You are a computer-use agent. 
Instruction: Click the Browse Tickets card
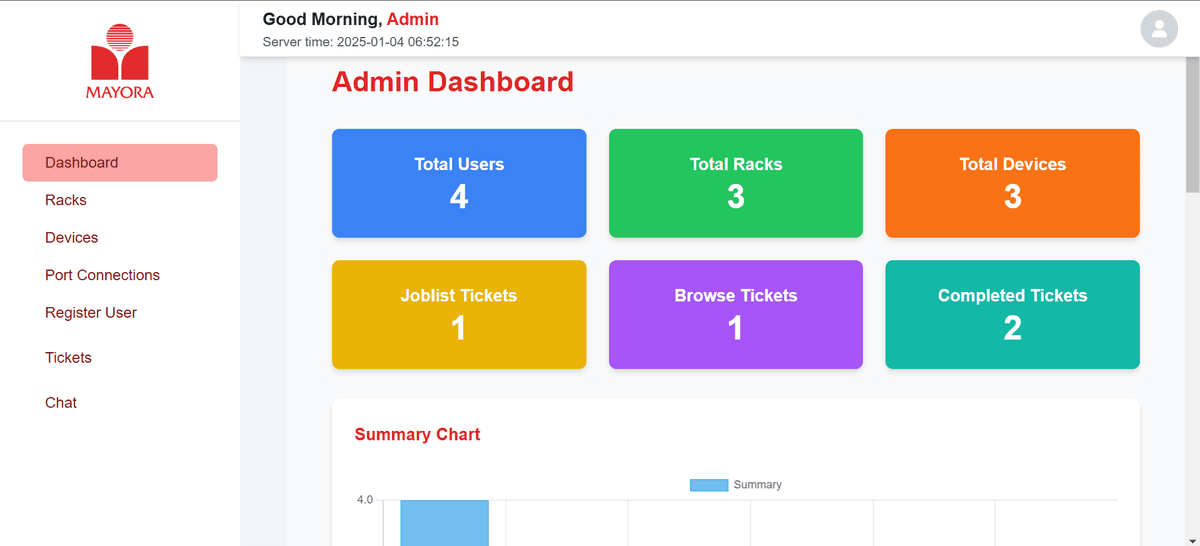(736, 314)
